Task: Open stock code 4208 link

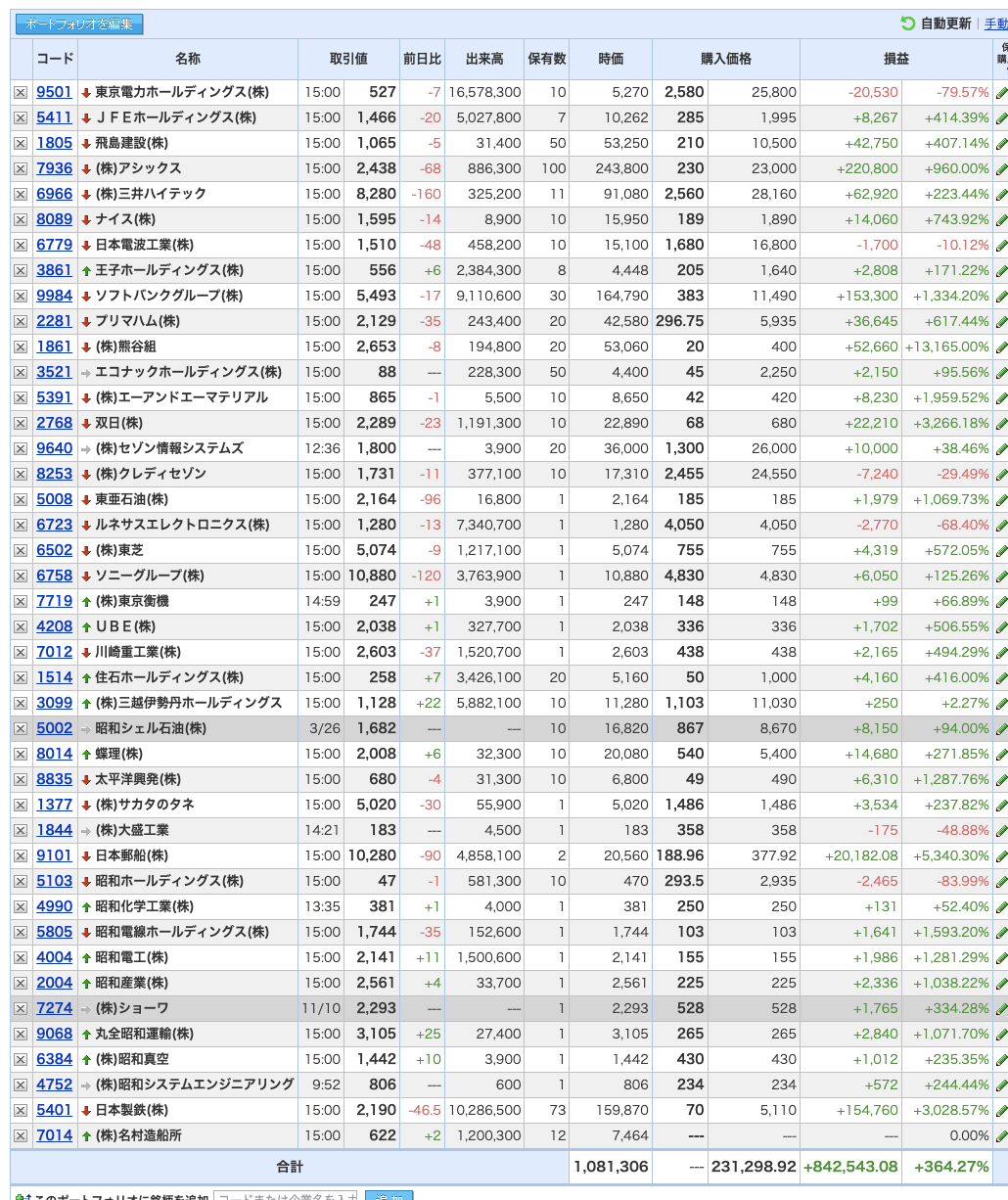Action: pos(55,626)
